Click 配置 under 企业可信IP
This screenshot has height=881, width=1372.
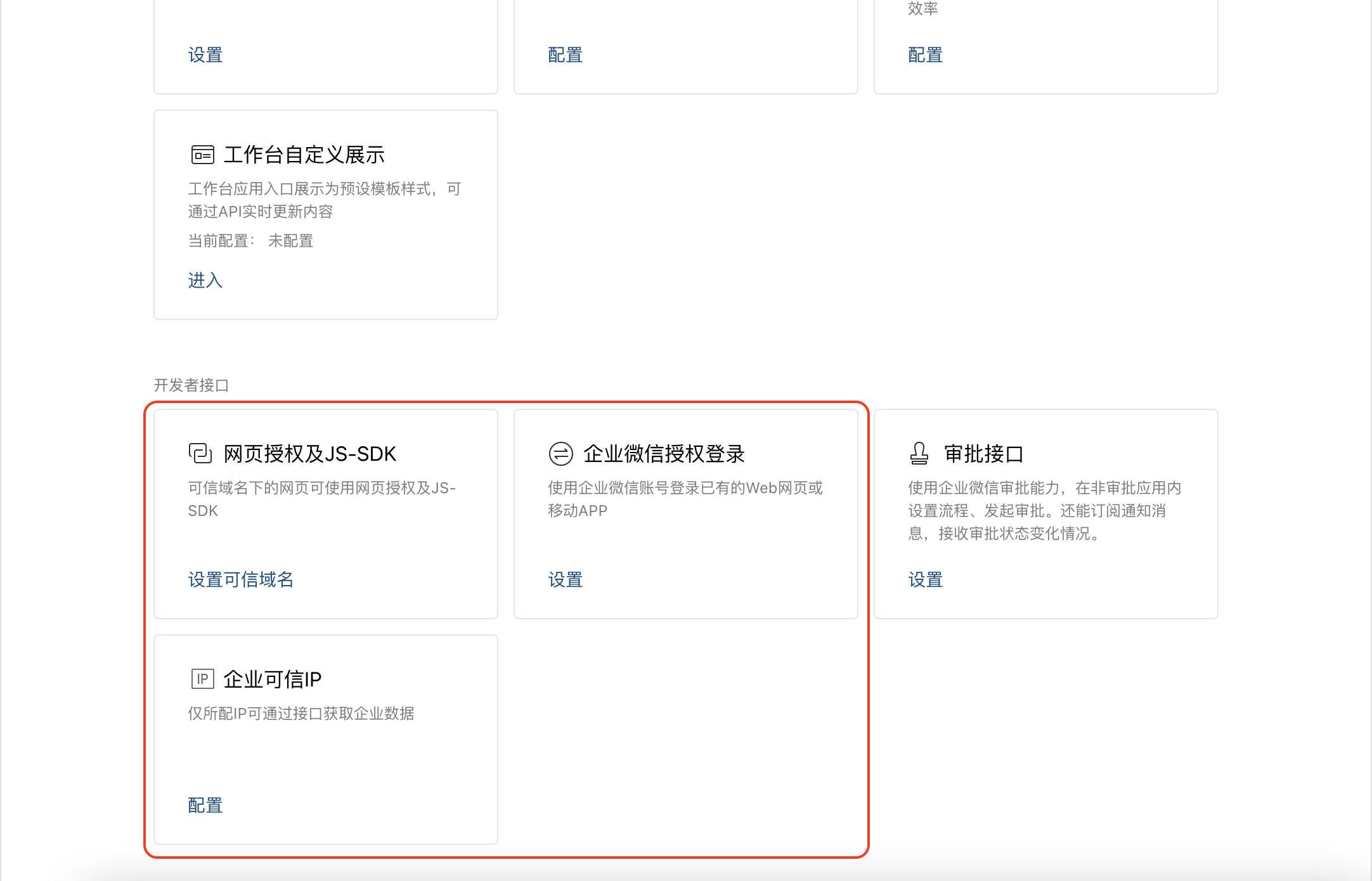[x=205, y=805]
